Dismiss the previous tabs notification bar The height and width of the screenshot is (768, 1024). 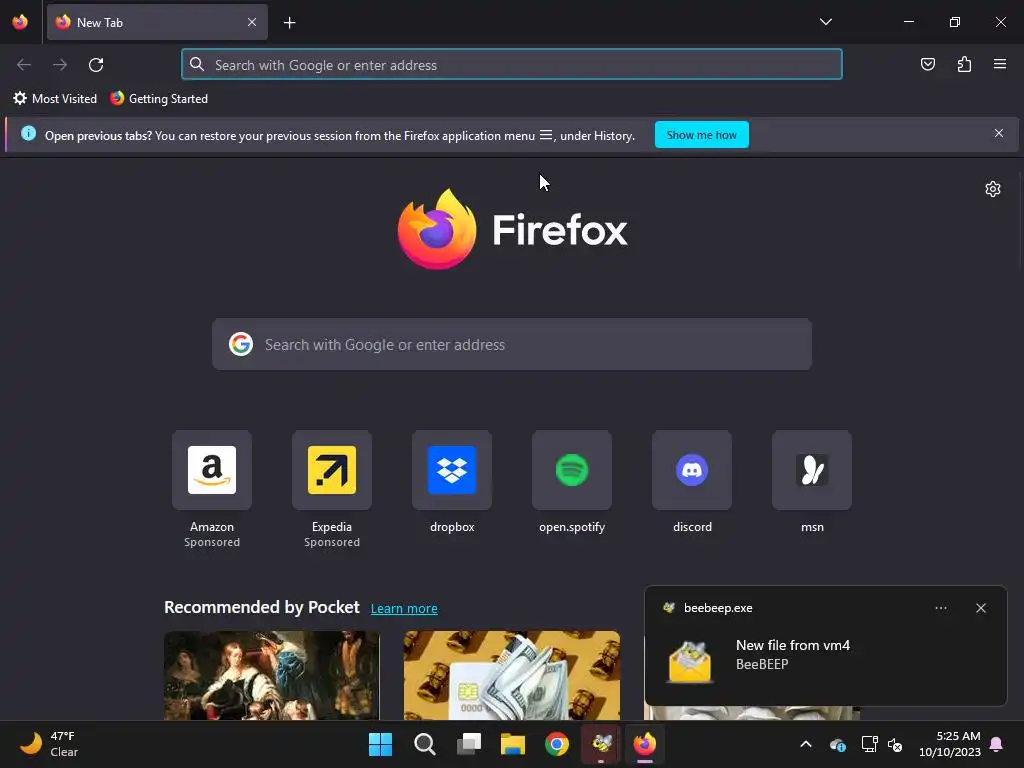[x=999, y=133]
